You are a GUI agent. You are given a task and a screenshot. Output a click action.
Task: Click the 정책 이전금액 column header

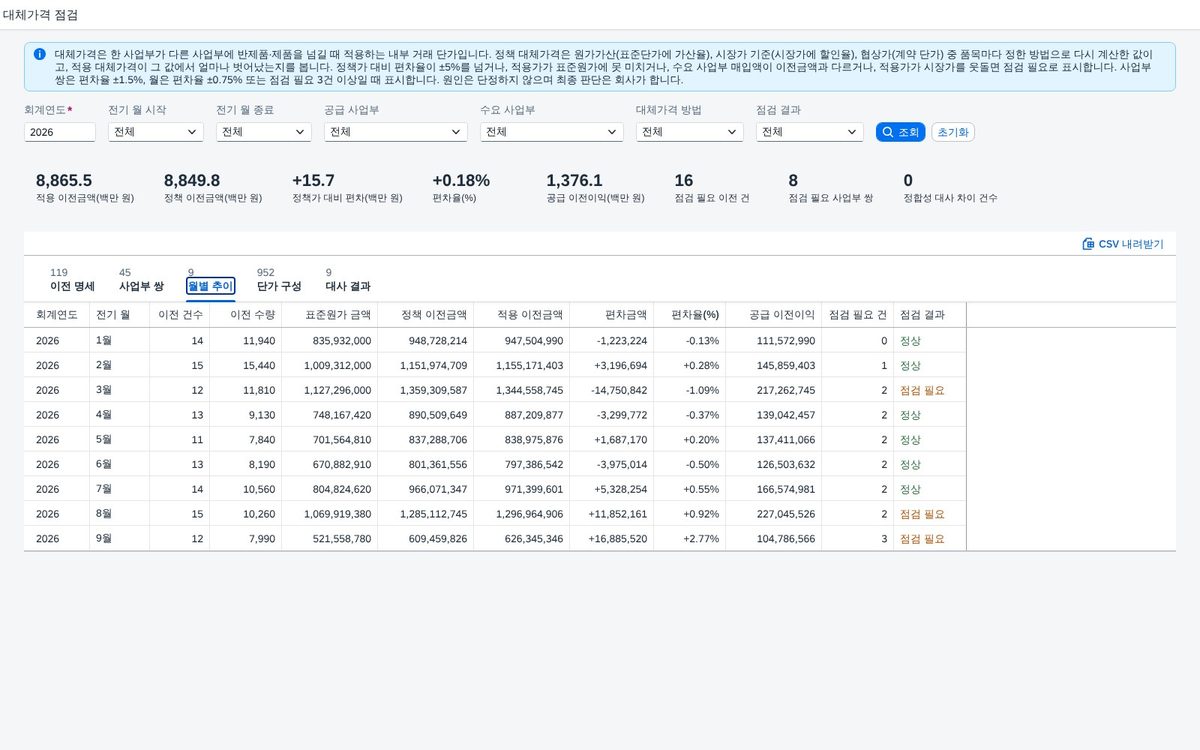(x=426, y=315)
